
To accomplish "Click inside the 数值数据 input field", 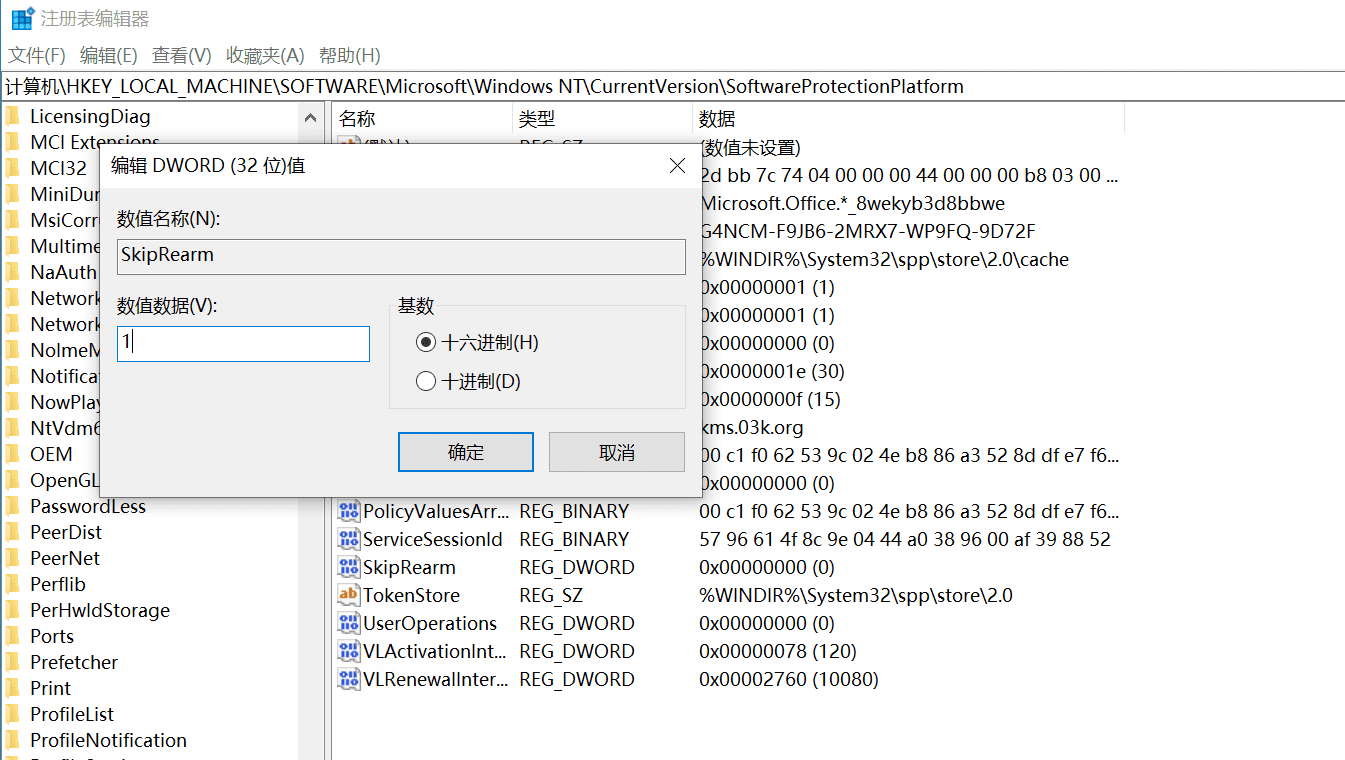I will 243,343.
